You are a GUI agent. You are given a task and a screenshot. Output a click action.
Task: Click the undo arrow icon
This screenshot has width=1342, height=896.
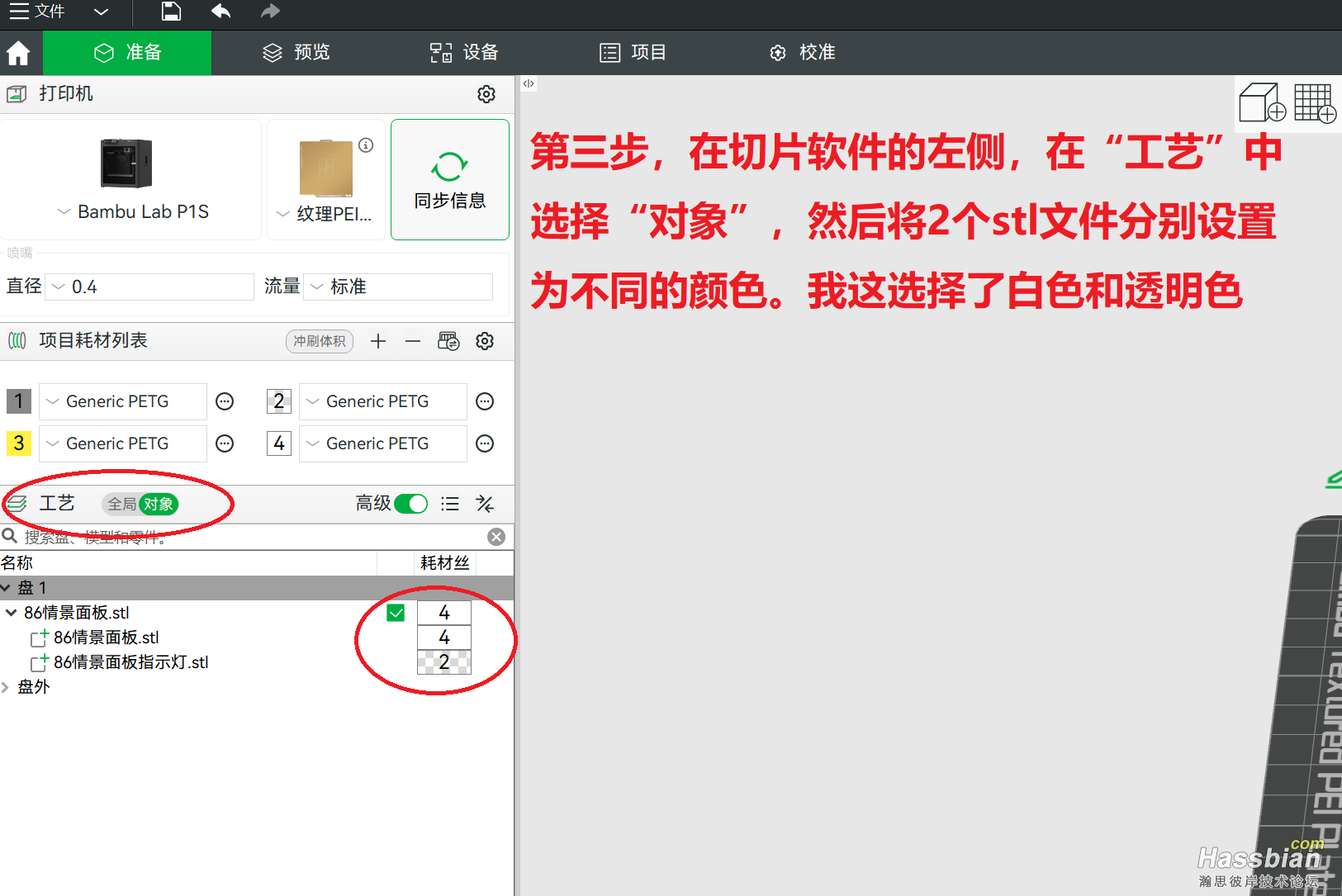click(219, 12)
